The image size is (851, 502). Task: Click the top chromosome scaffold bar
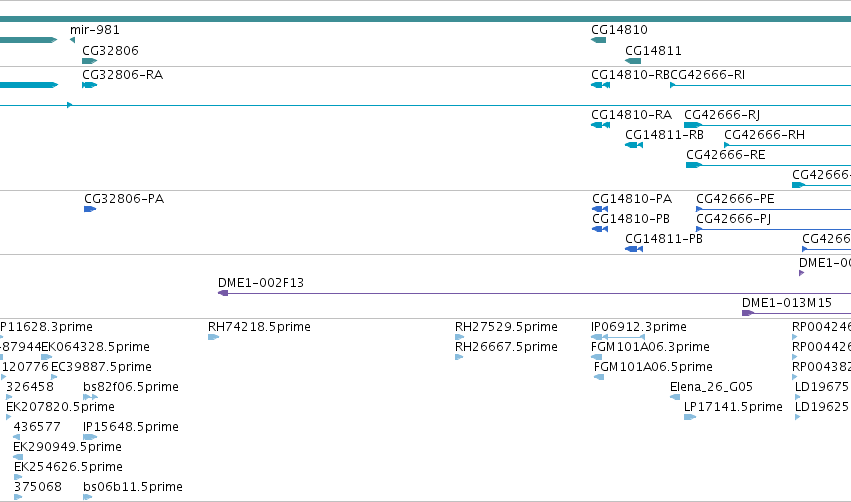(x=426, y=19)
